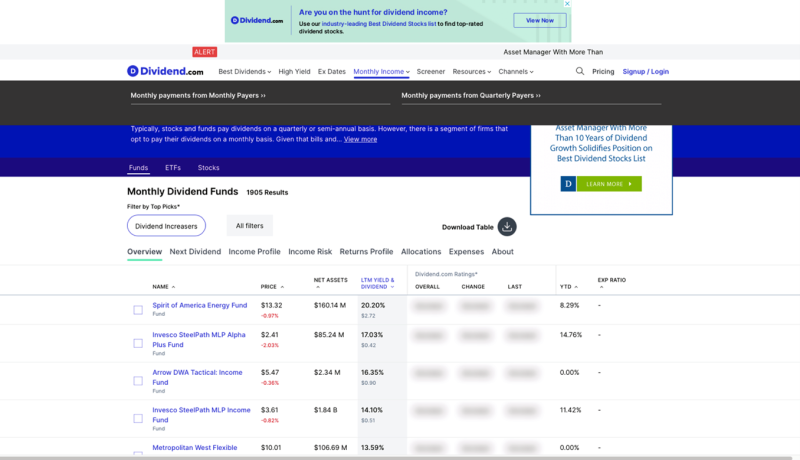Image resolution: width=800 pixels, height=460 pixels.
Task: Select the Funds tab
Action: (x=138, y=167)
